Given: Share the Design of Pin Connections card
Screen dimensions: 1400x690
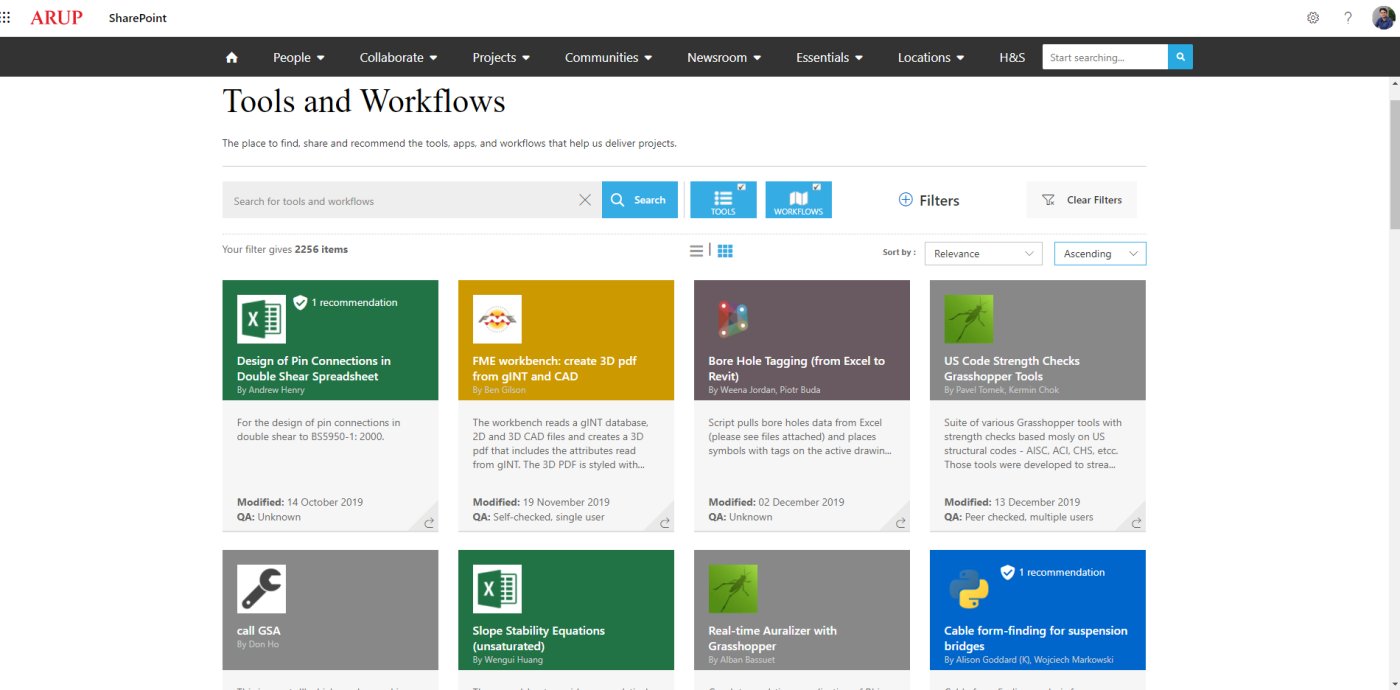Looking at the screenshot, I should (429, 522).
